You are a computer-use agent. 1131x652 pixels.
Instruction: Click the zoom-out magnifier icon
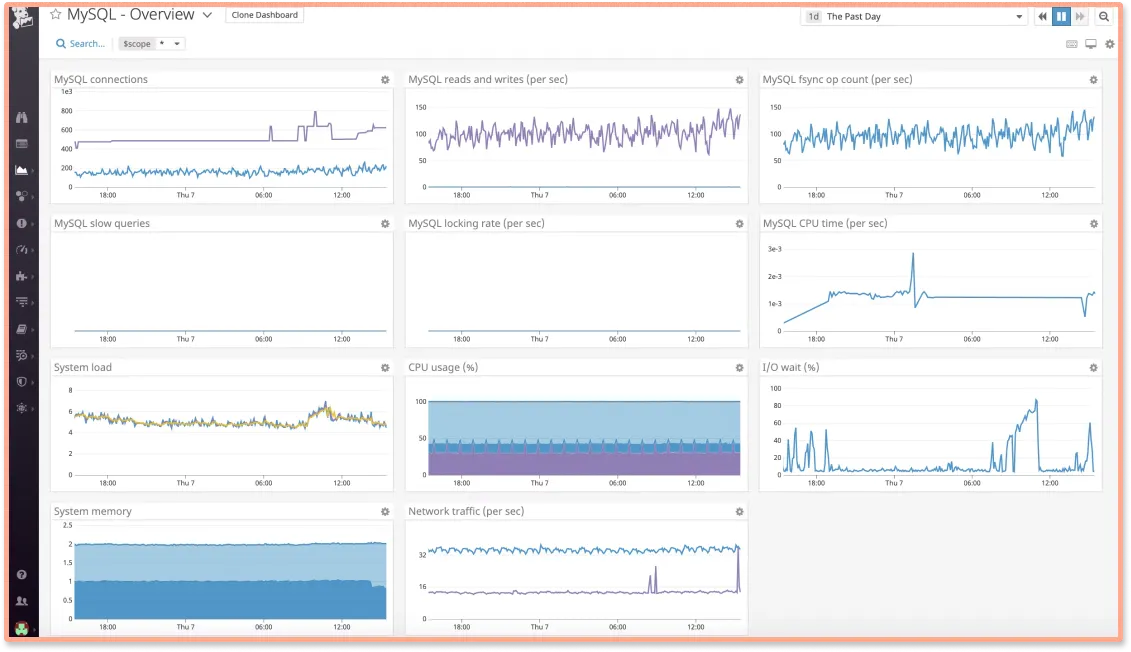tap(1104, 17)
